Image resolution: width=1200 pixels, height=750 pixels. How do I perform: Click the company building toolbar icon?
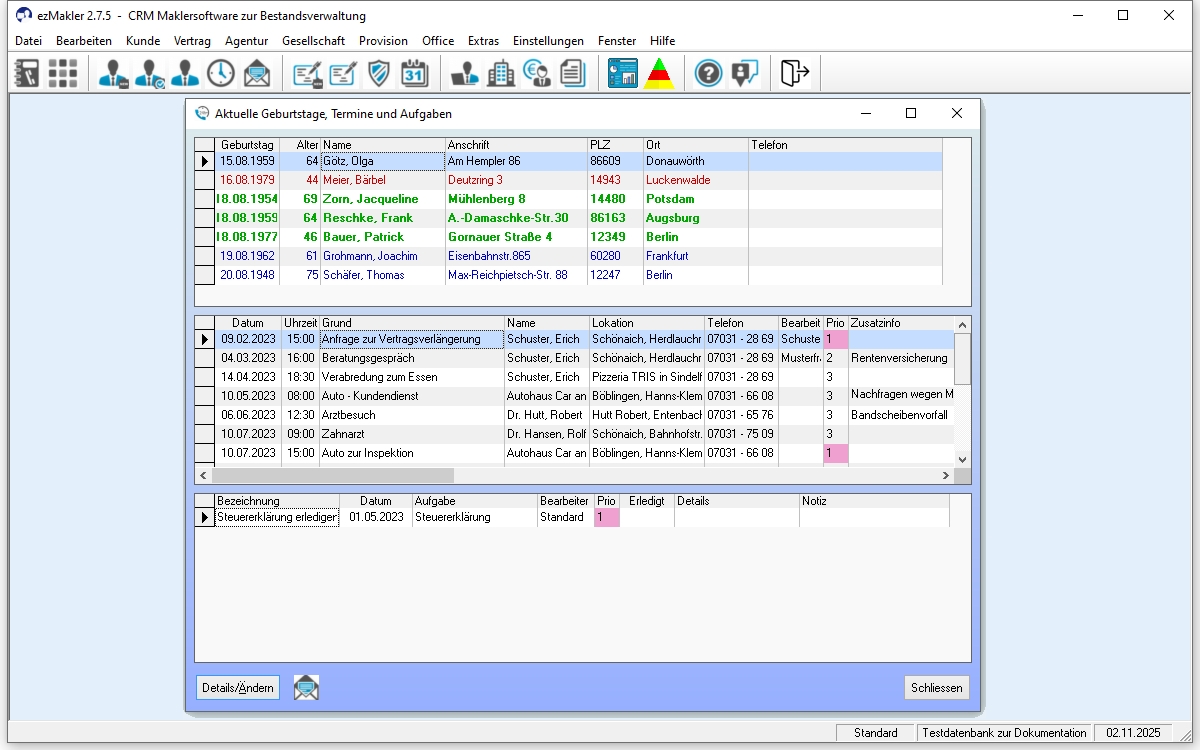click(501, 73)
